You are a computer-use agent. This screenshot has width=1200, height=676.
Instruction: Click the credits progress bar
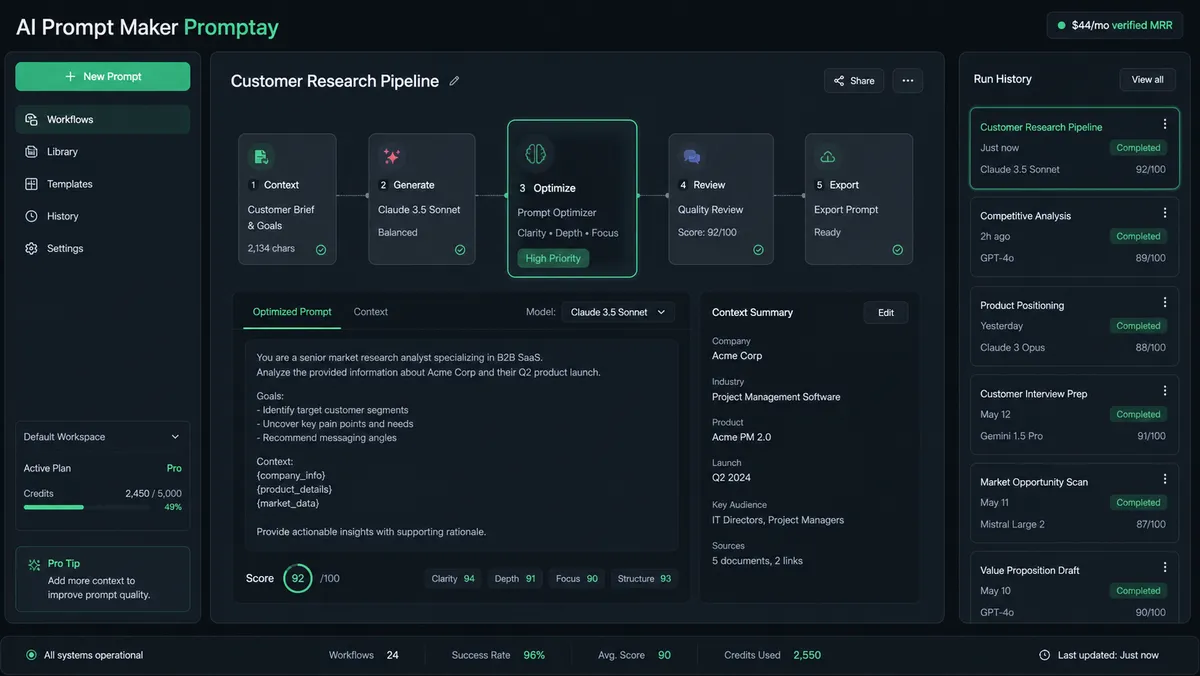85,507
